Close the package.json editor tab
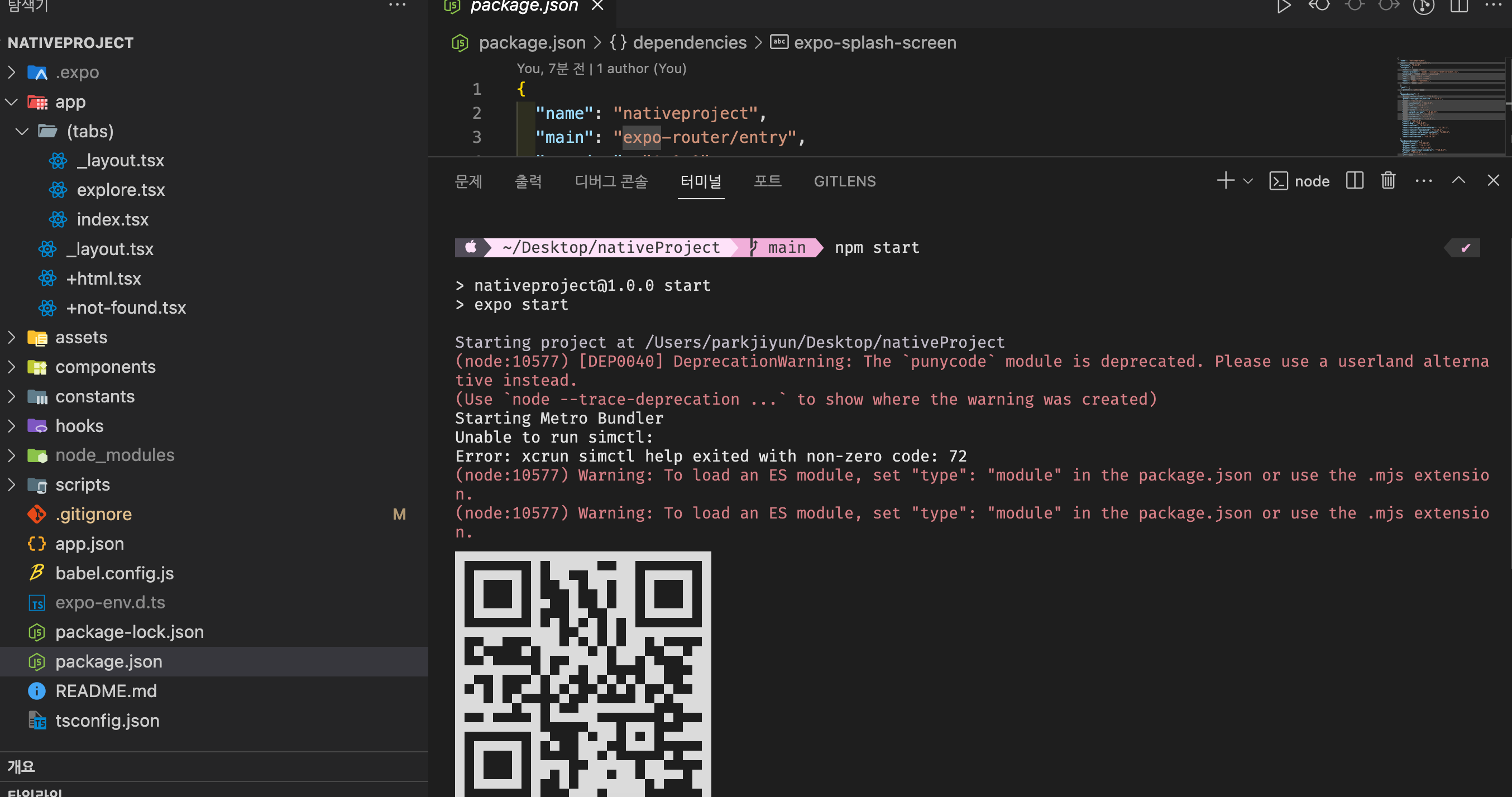The image size is (1512, 797). click(597, 6)
